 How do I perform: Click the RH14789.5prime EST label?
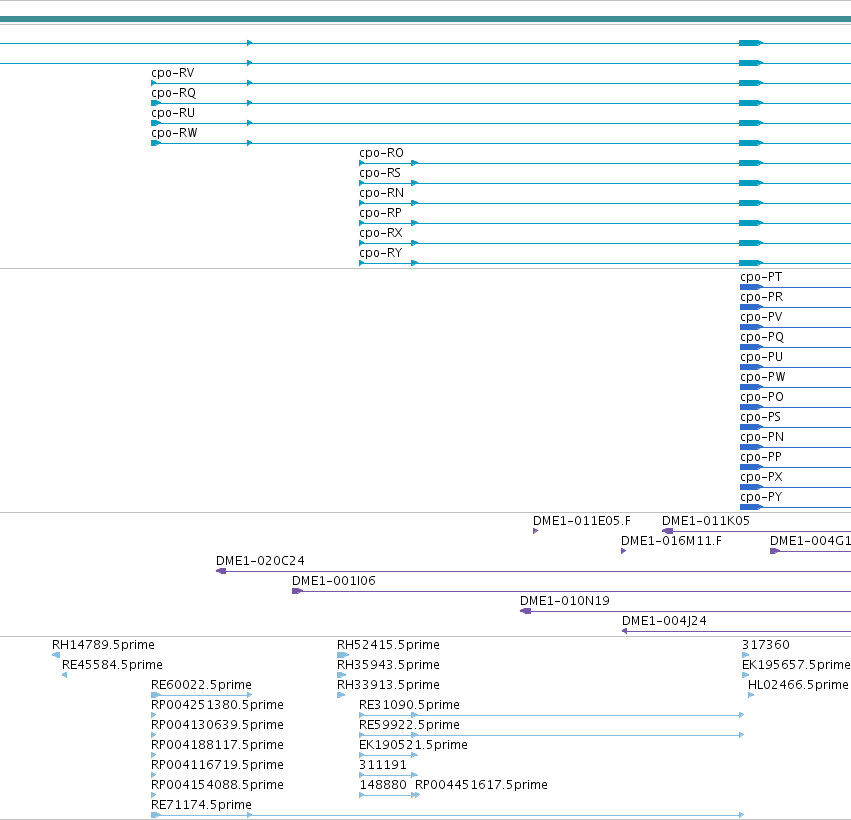(103, 645)
